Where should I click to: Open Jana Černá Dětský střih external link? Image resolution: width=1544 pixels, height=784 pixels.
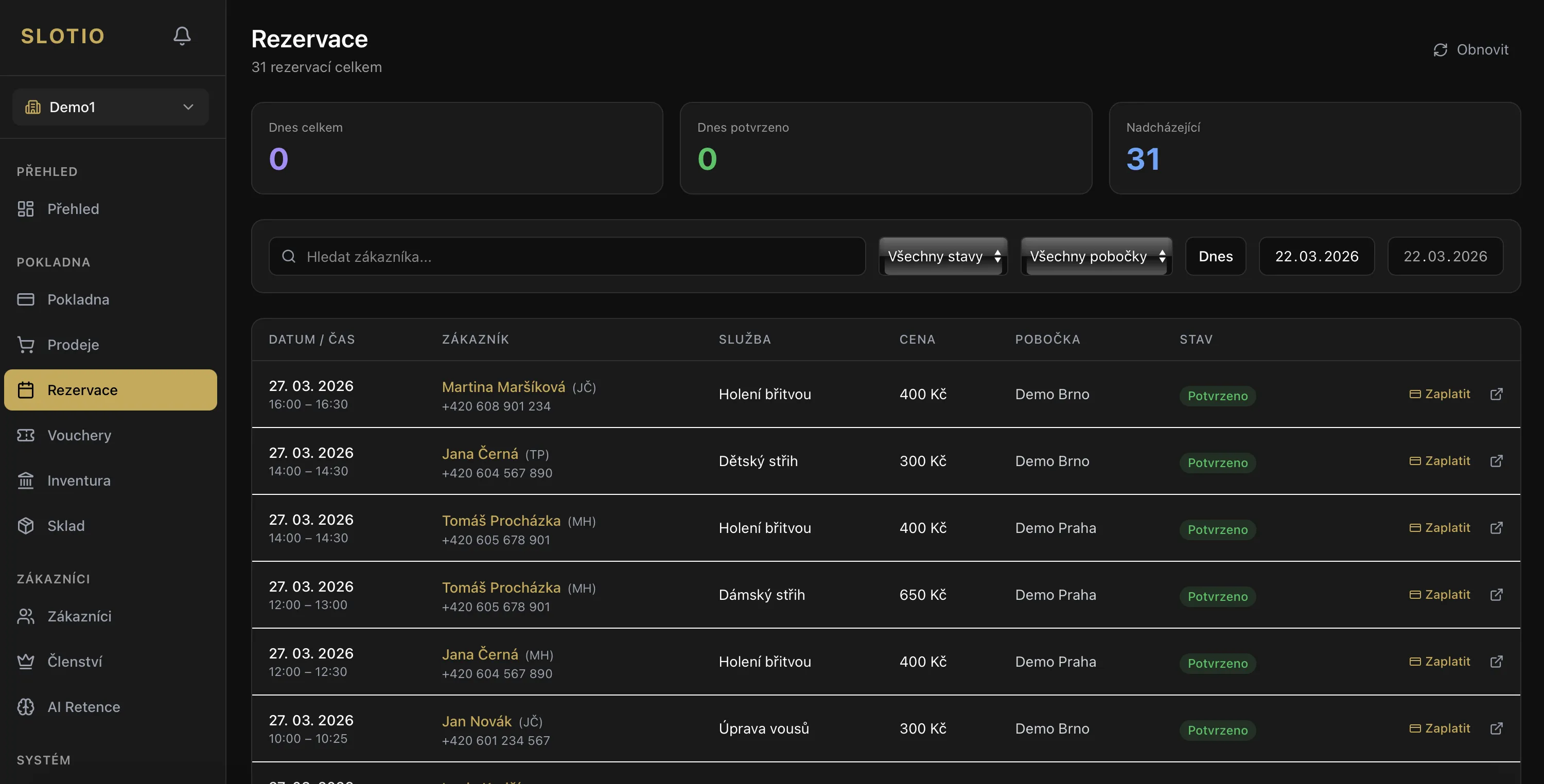[1497, 461]
